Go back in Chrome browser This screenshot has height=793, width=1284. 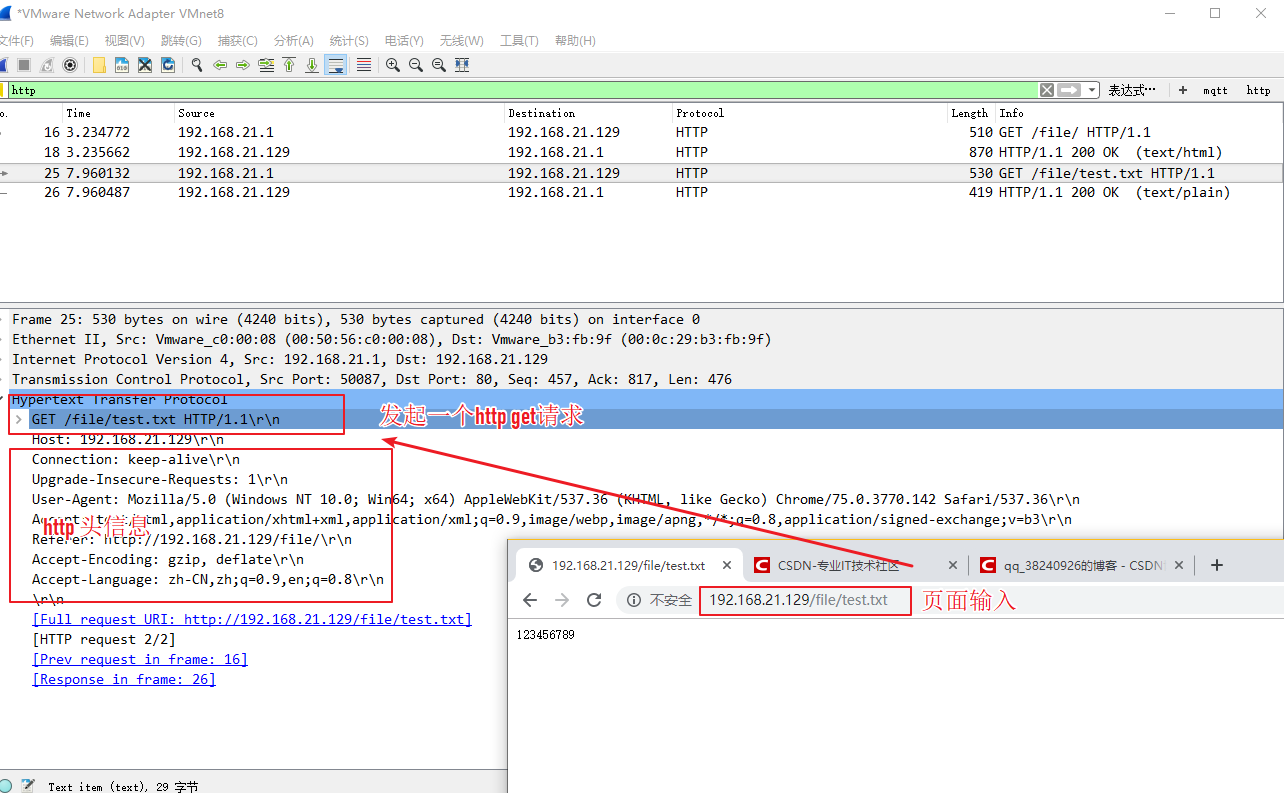(530, 600)
